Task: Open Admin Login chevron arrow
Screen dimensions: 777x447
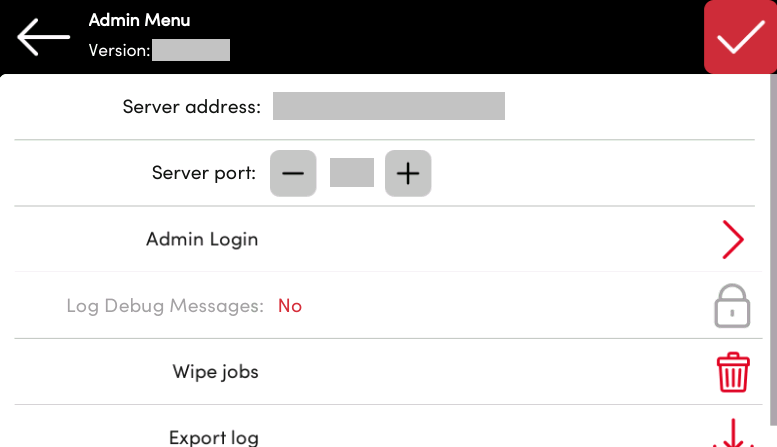Action: click(x=733, y=240)
